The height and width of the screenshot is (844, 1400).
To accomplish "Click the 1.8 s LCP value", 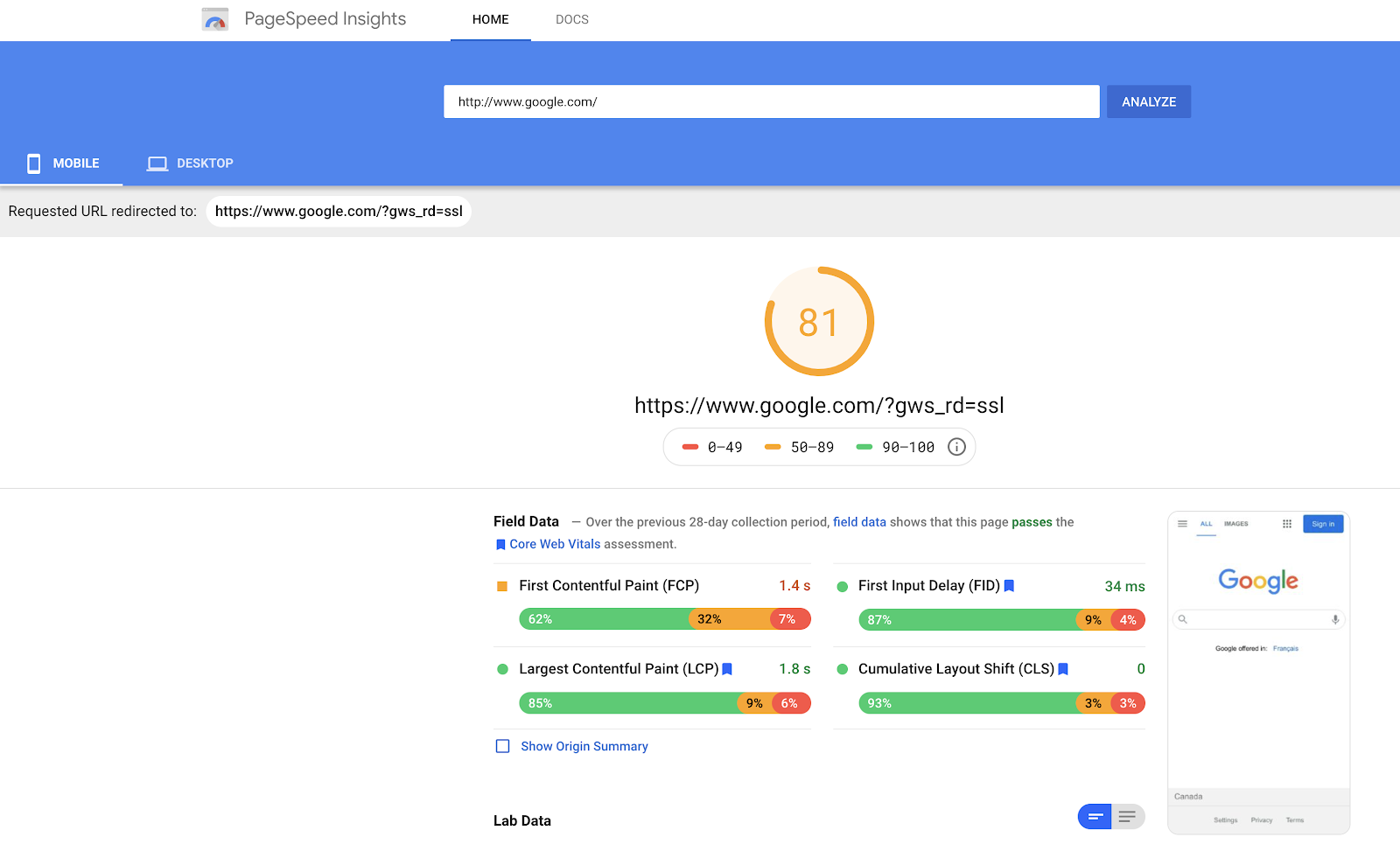I will (x=794, y=669).
